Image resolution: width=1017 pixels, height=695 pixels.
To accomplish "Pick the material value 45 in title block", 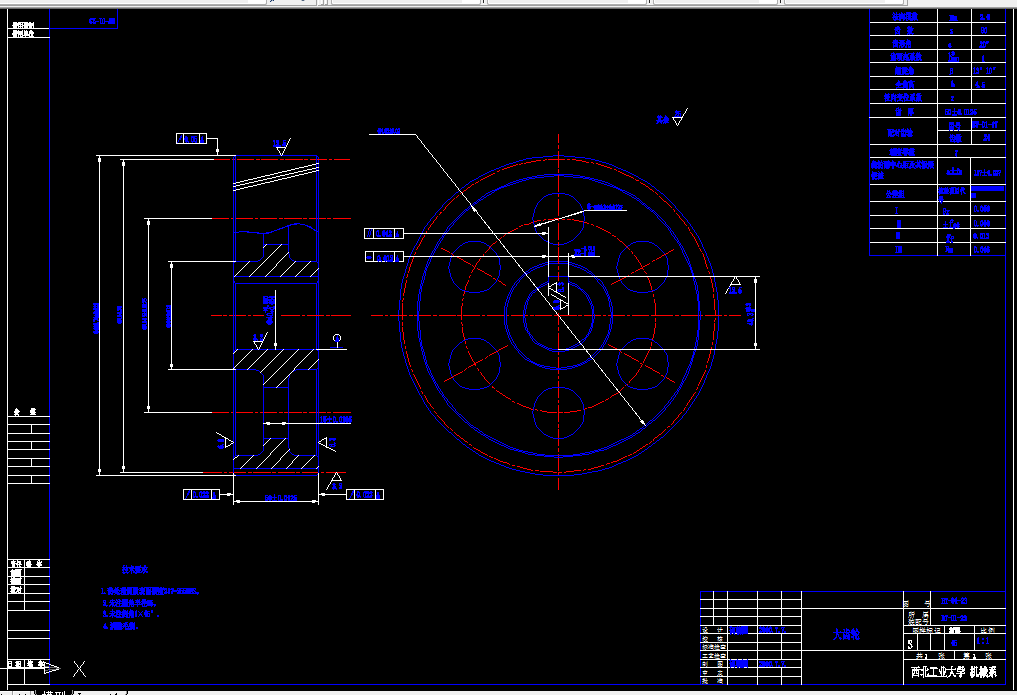I will click(953, 643).
